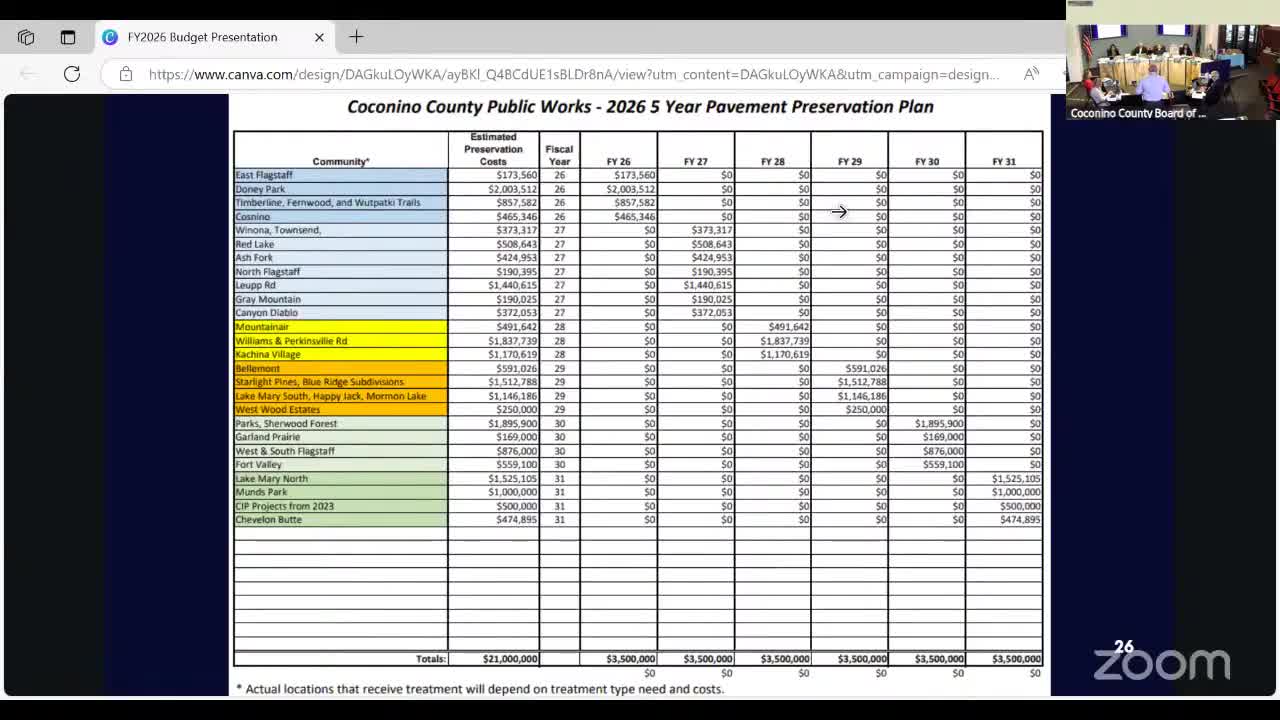Select the Leupp Rd row label
1280x720 pixels.
click(x=256, y=285)
